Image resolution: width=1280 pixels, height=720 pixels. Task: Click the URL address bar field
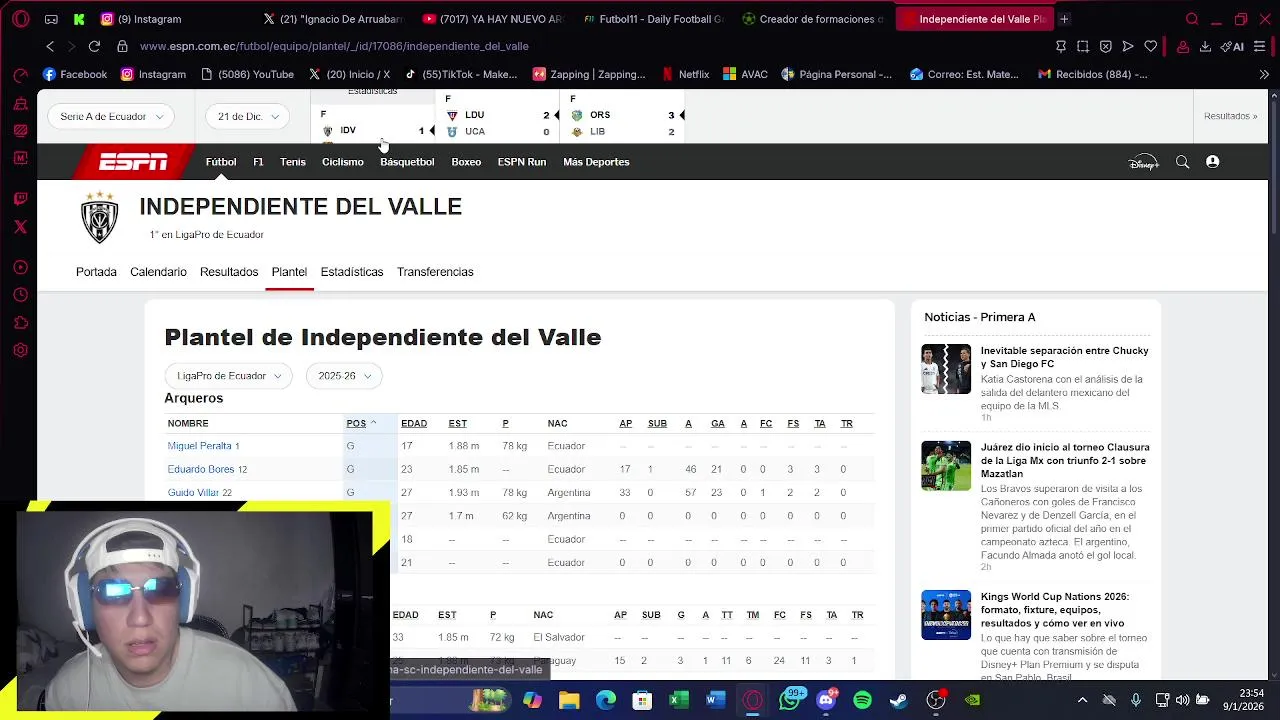click(x=590, y=46)
